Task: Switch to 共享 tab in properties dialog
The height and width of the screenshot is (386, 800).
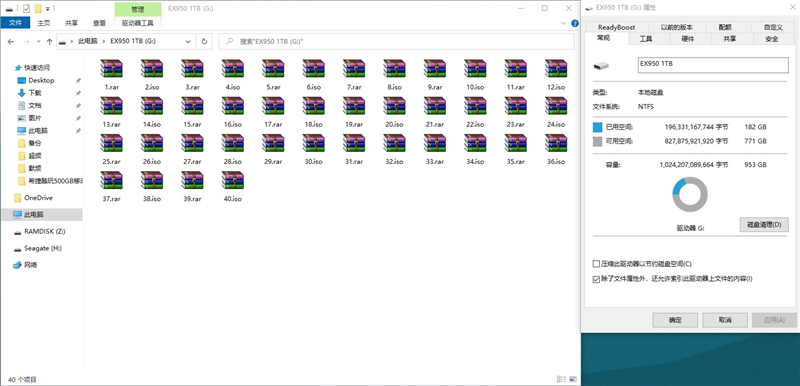Action: [x=730, y=39]
